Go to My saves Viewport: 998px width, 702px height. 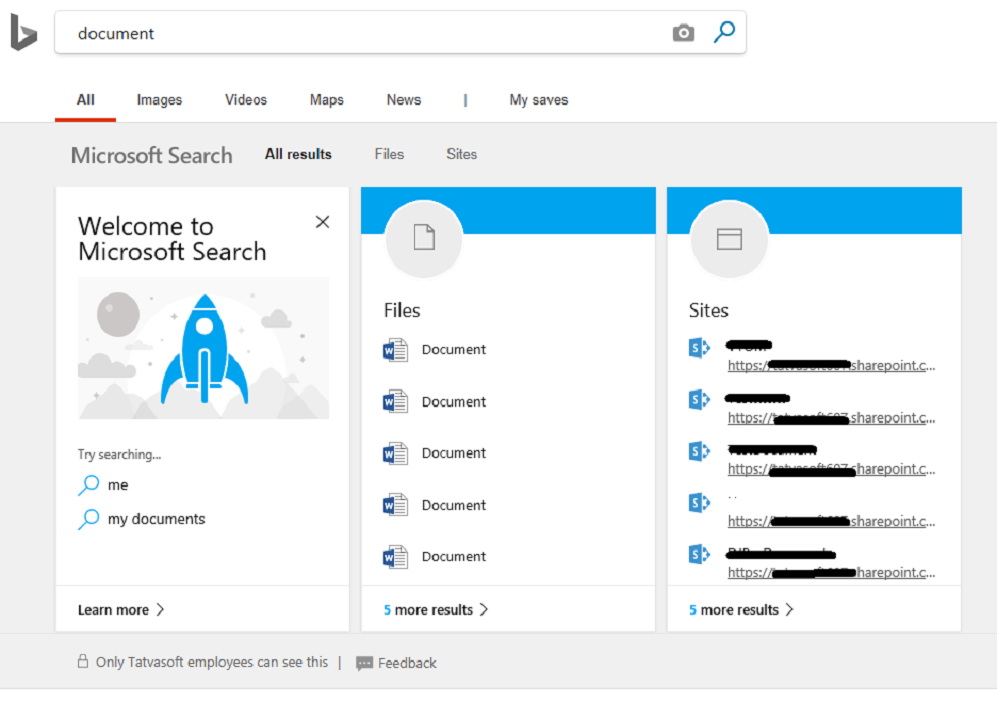pyautogui.click(x=538, y=100)
